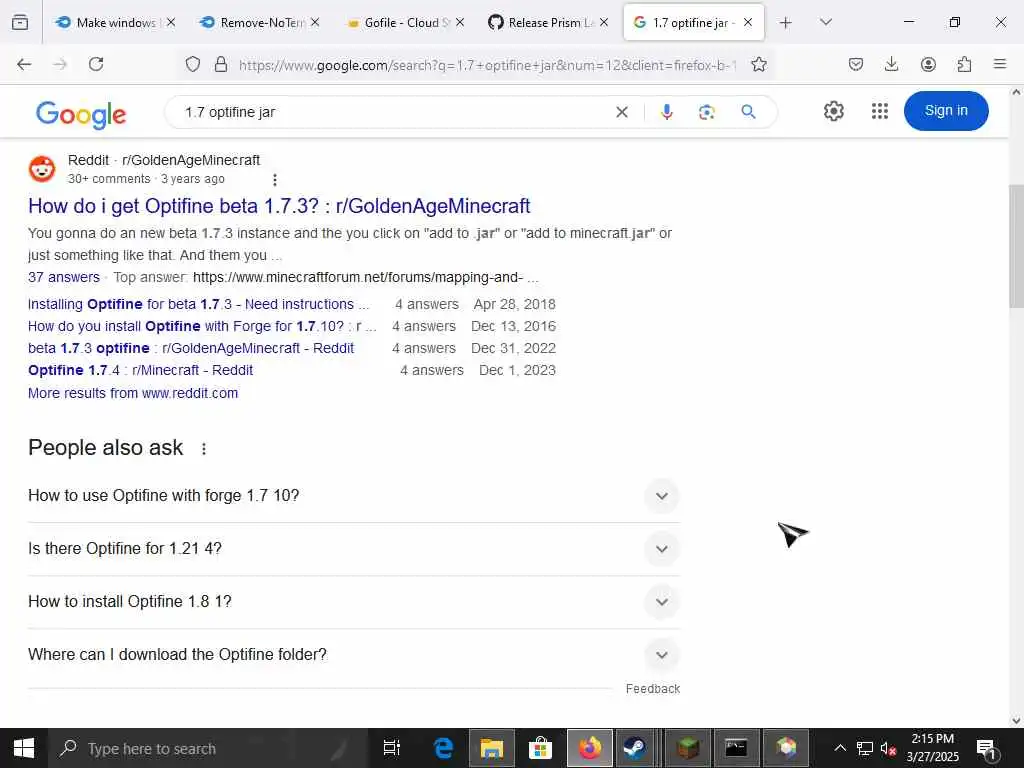This screenshot has height=768, width=1024.
Task: Open extensions puzzle icon
Action: click(964, 64)
